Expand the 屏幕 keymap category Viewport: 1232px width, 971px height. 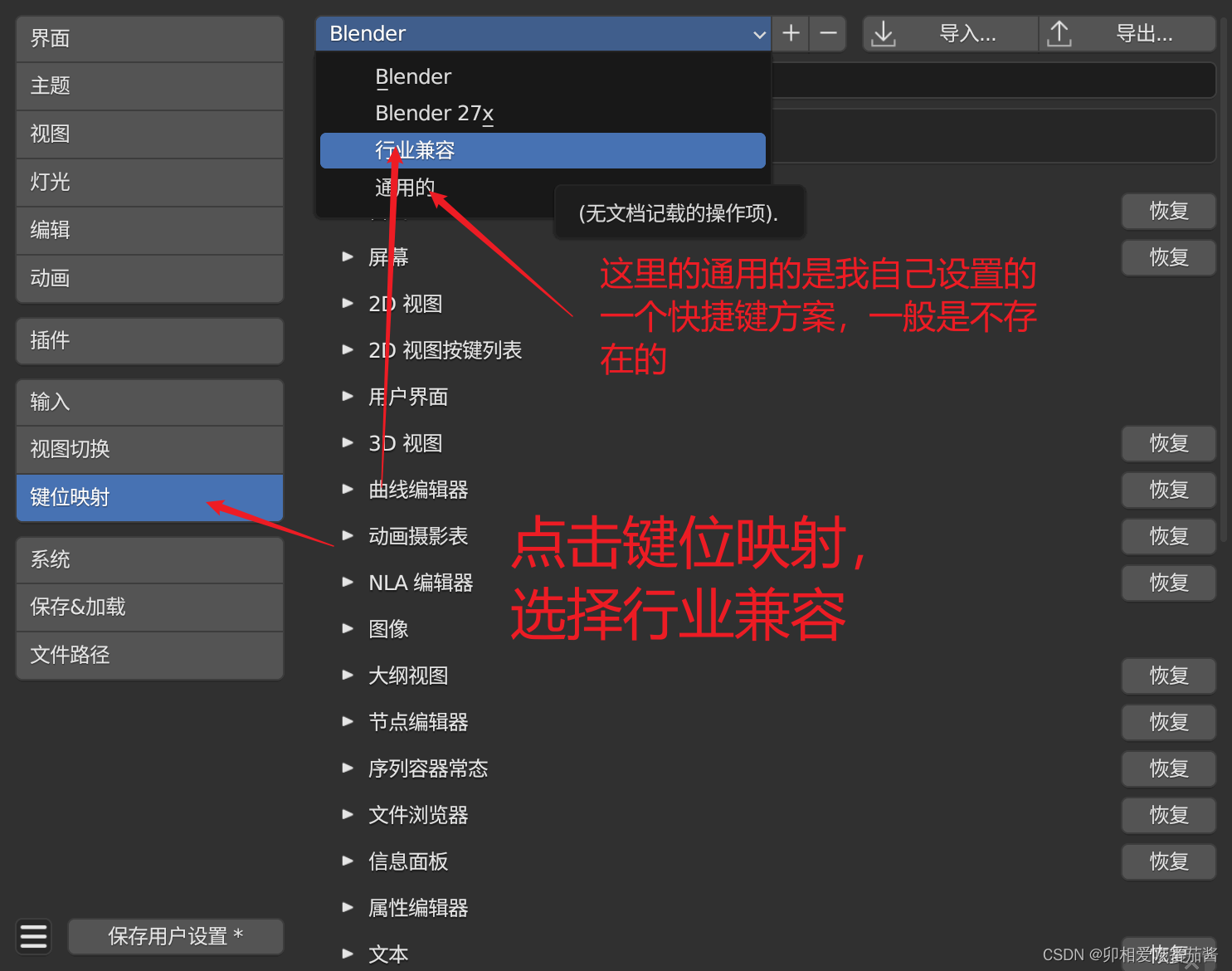point(348,257)
